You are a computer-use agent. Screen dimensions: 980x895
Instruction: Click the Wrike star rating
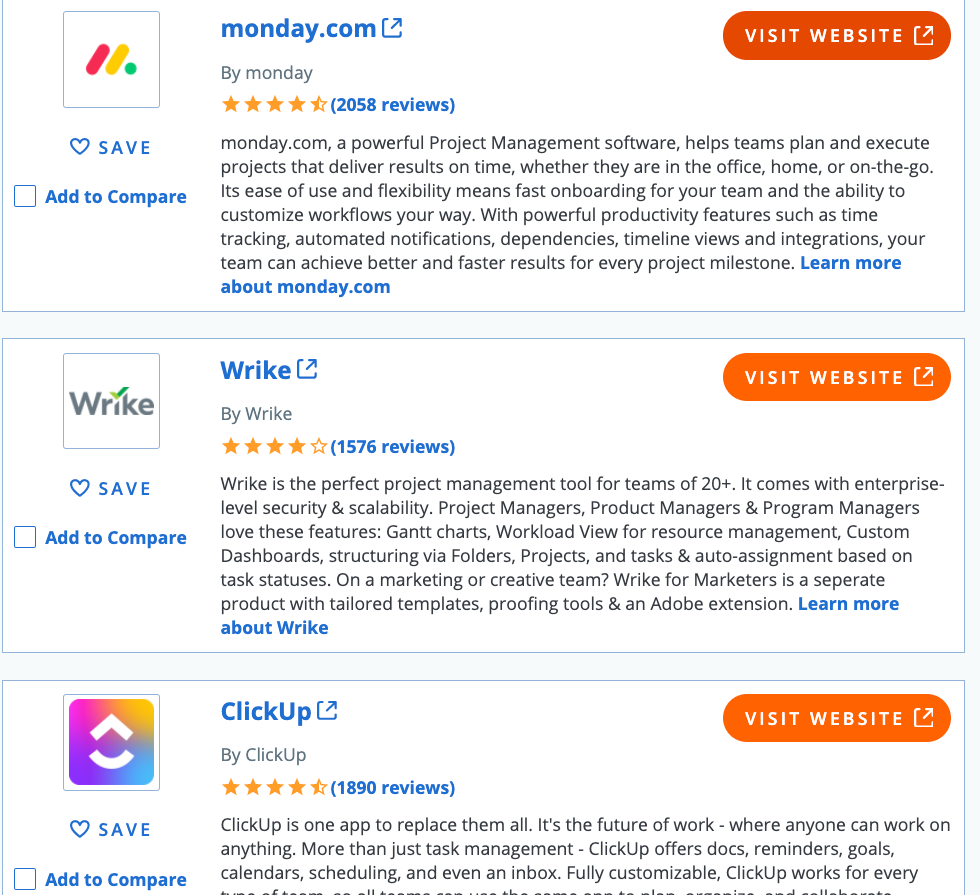(274, 446)
